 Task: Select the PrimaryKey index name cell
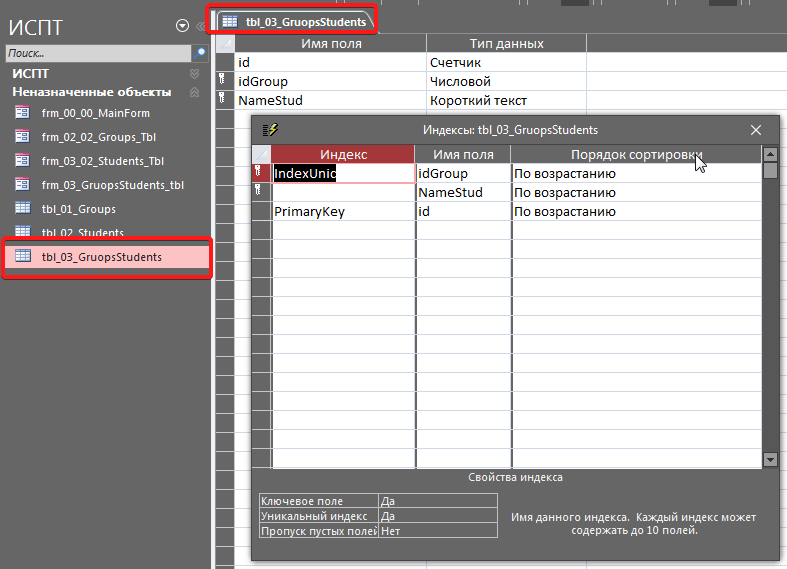pos(343,212)
